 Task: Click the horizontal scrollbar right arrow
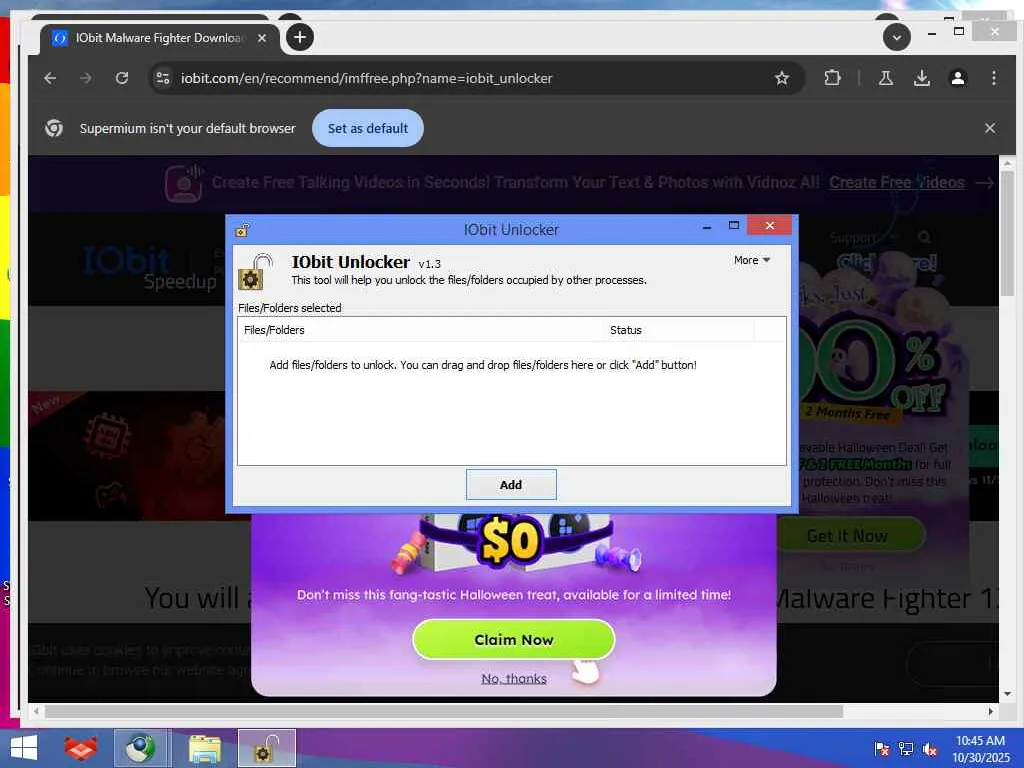pyautogui.click(x=991, y=711)
